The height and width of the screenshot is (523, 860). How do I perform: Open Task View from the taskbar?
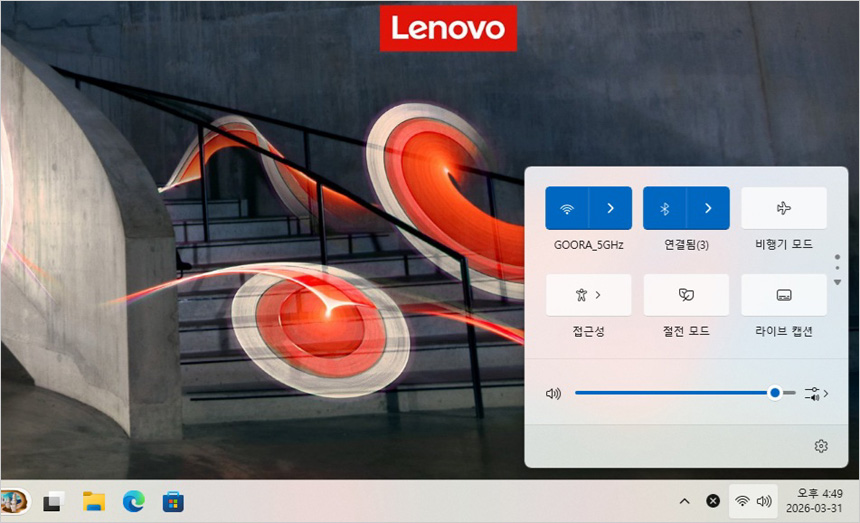coord(53,501)
